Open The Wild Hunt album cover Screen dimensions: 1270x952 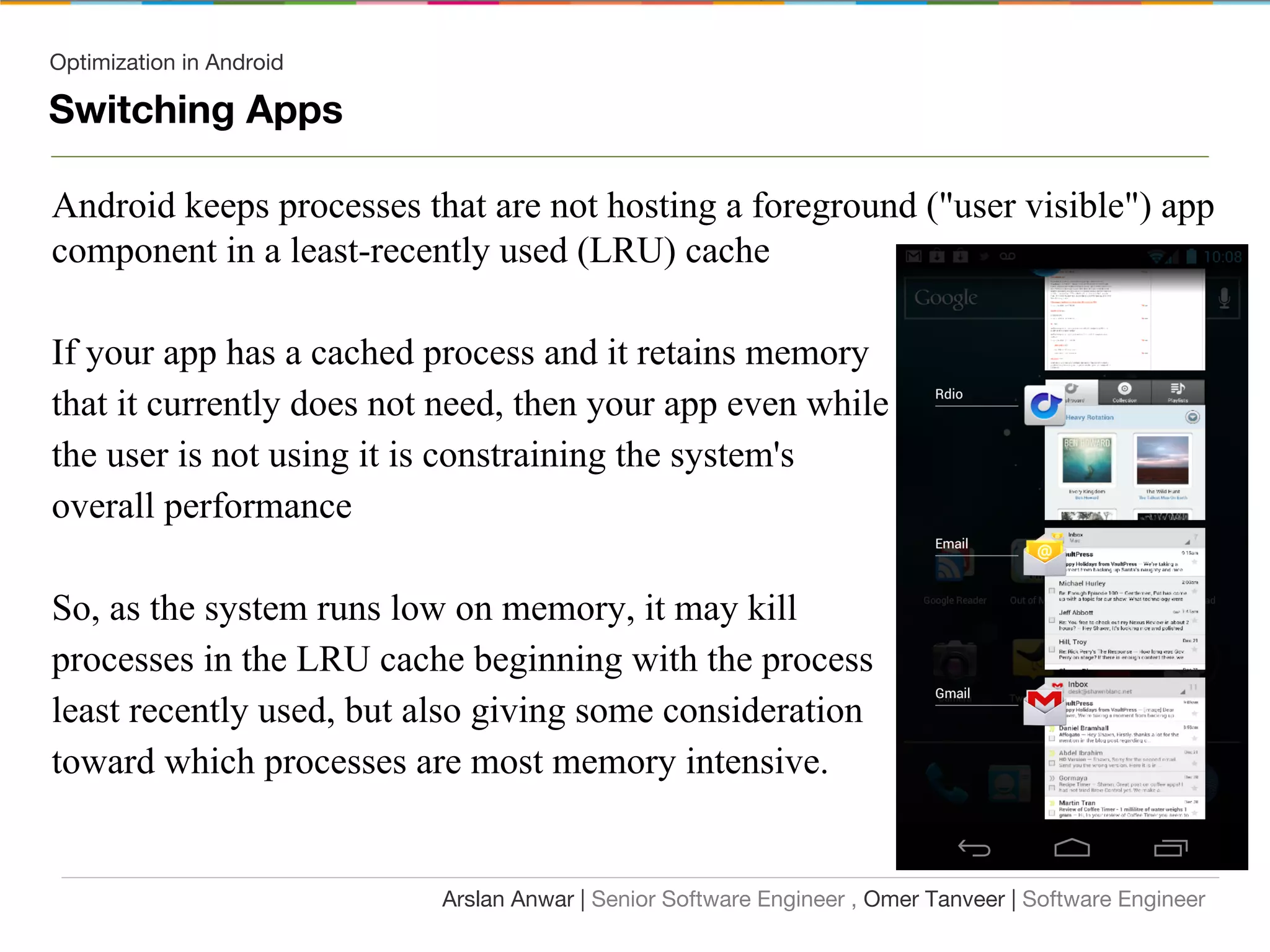tap(1163, 459)
